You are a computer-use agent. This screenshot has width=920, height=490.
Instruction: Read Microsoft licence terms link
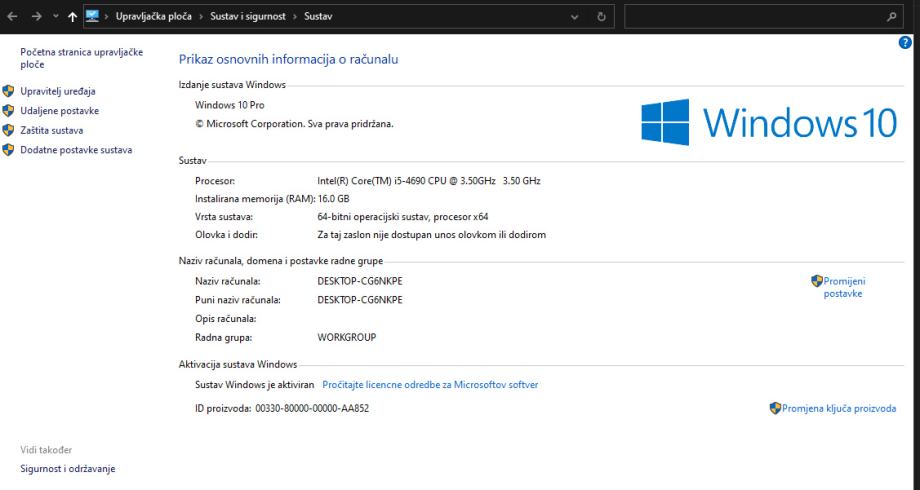[430, 385]
